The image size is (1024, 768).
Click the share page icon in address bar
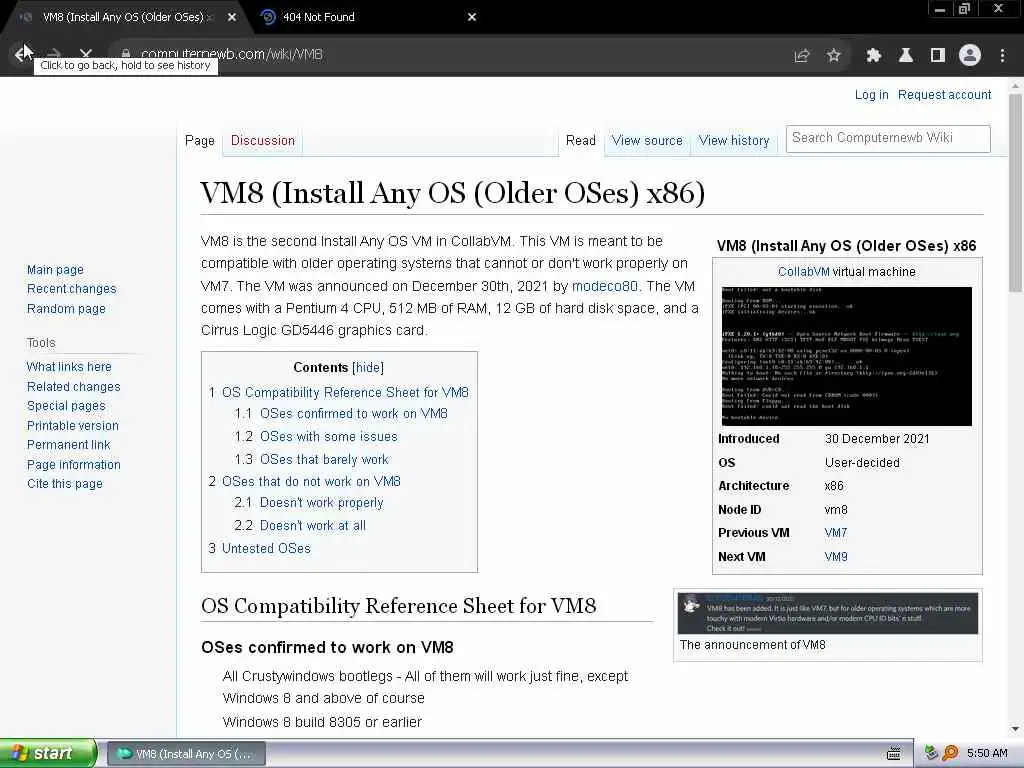click(801, 56)
